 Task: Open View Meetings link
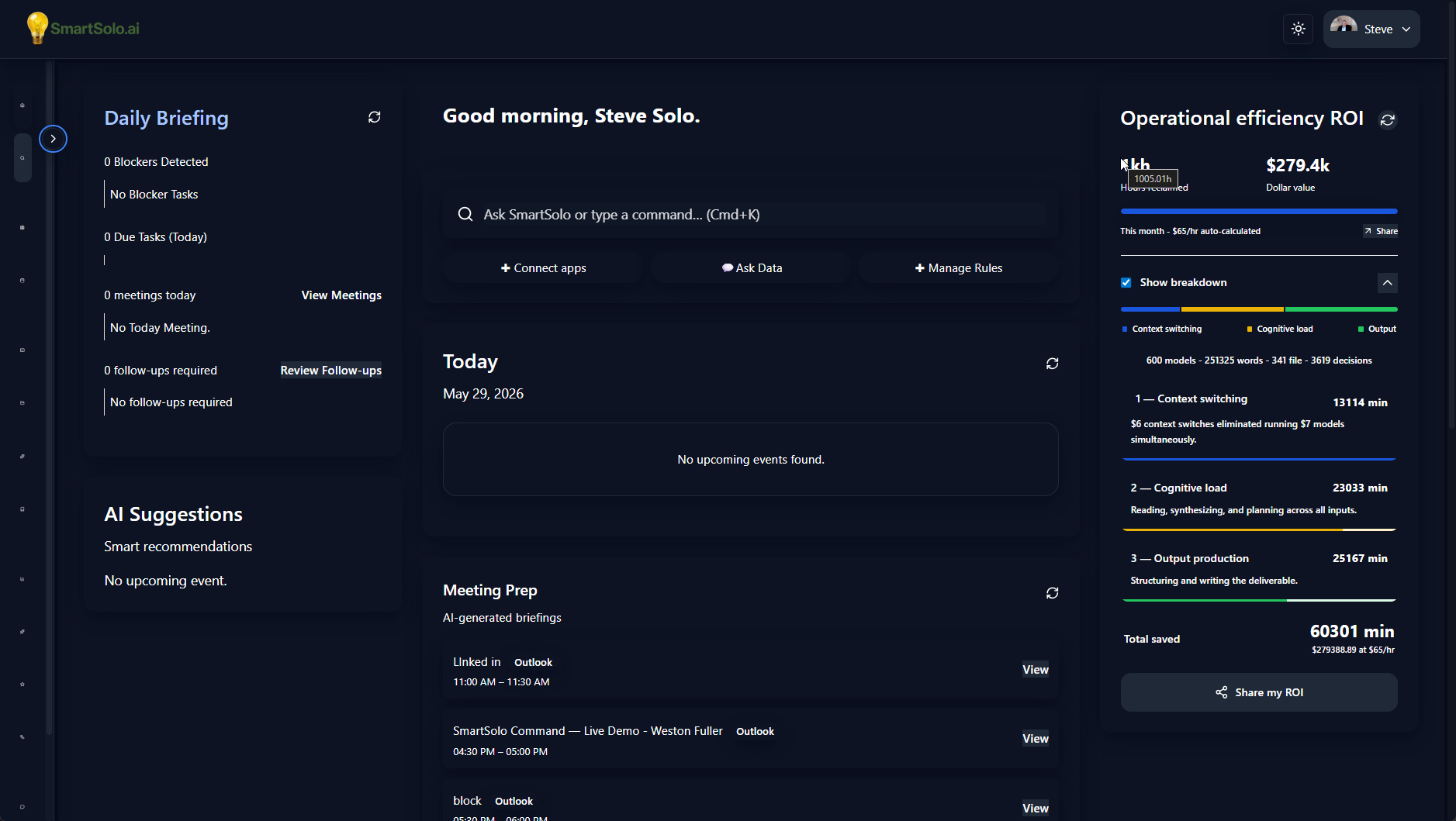pyautogui.click(x=341, y=295)
